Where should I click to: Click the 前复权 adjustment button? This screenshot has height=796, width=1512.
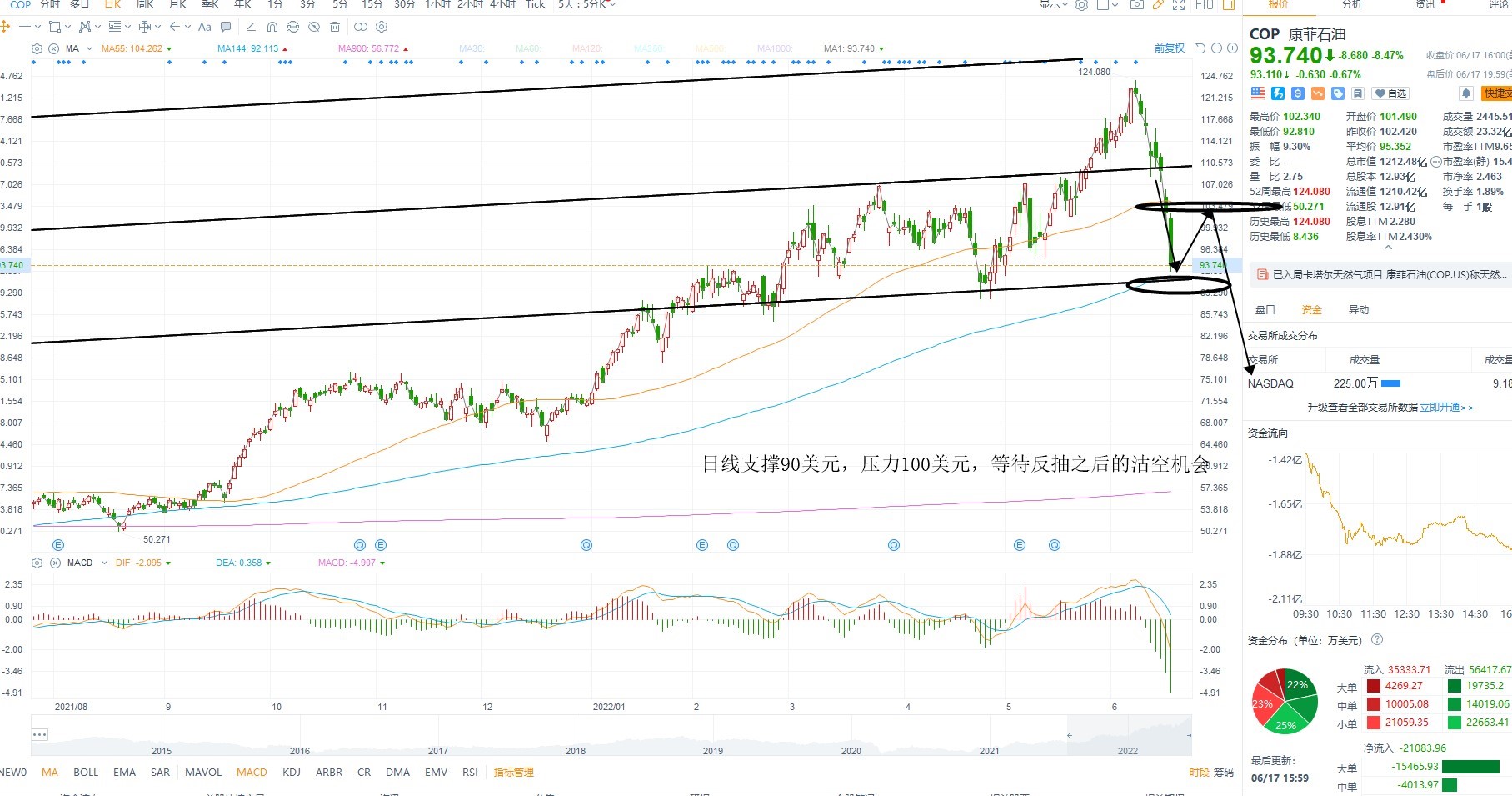(x=1170, y=48)
